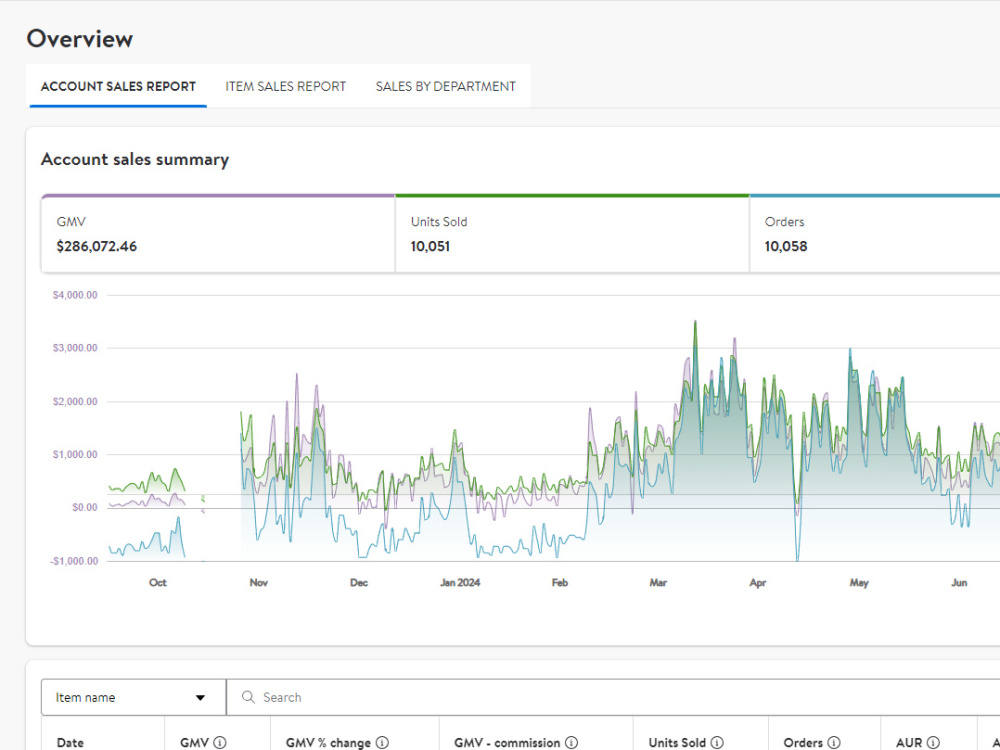Image resolution: width=1000 pixels, height=750 pixels.
Task: Click the Jan 2024 x-axis label
Action: point(460,582)
